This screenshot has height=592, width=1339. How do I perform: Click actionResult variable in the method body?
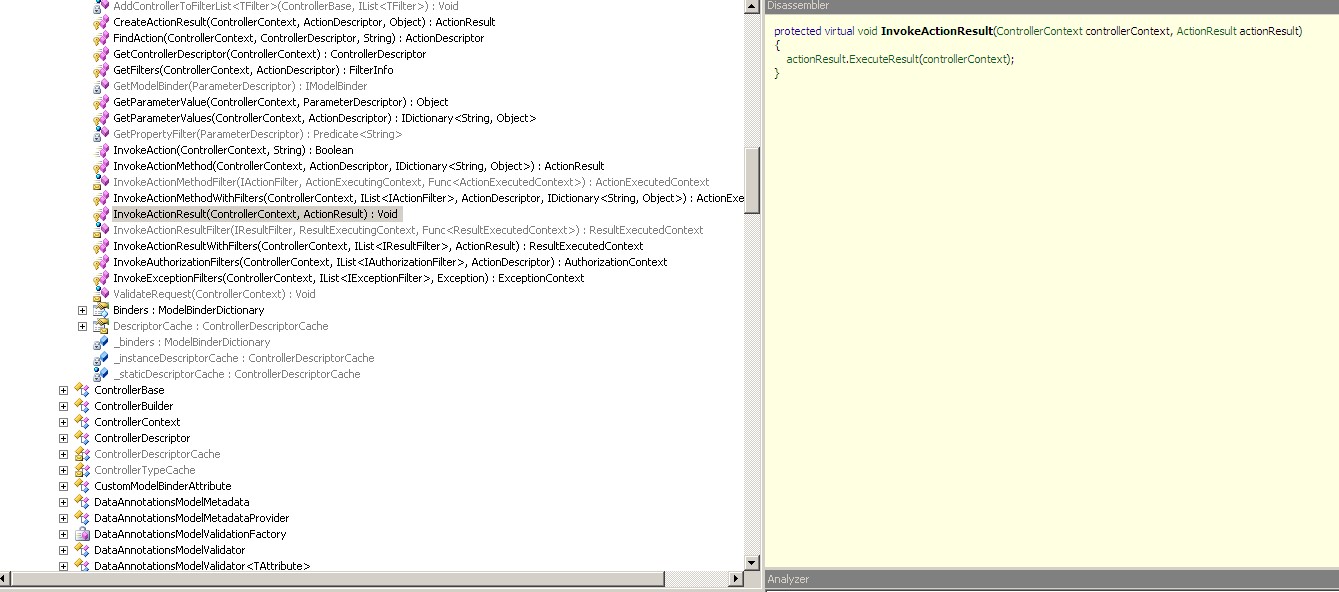coord(816,59)
